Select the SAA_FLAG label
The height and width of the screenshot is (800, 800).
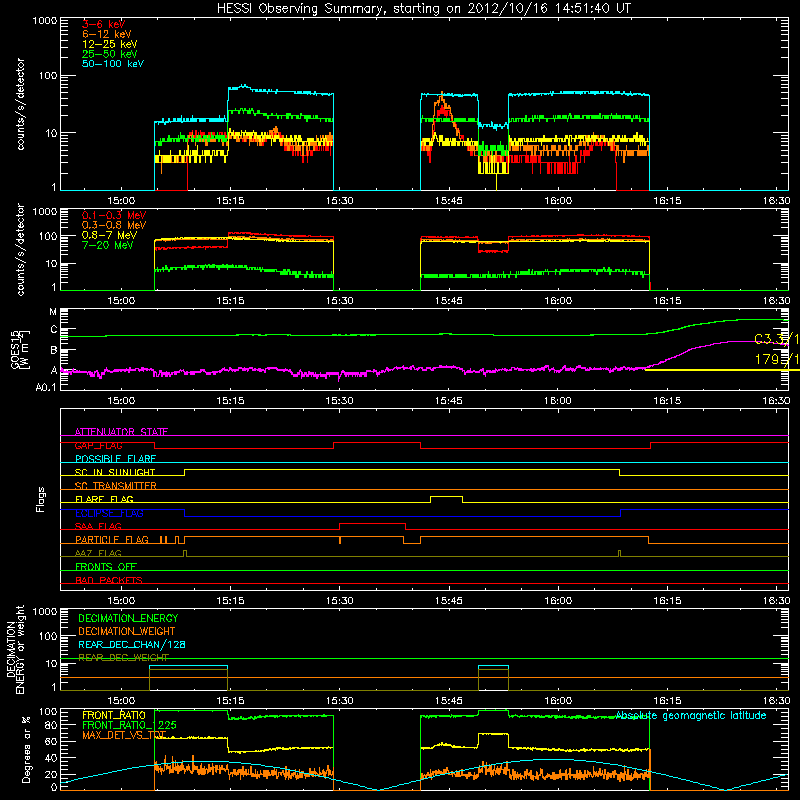click(x=98, y=526)
